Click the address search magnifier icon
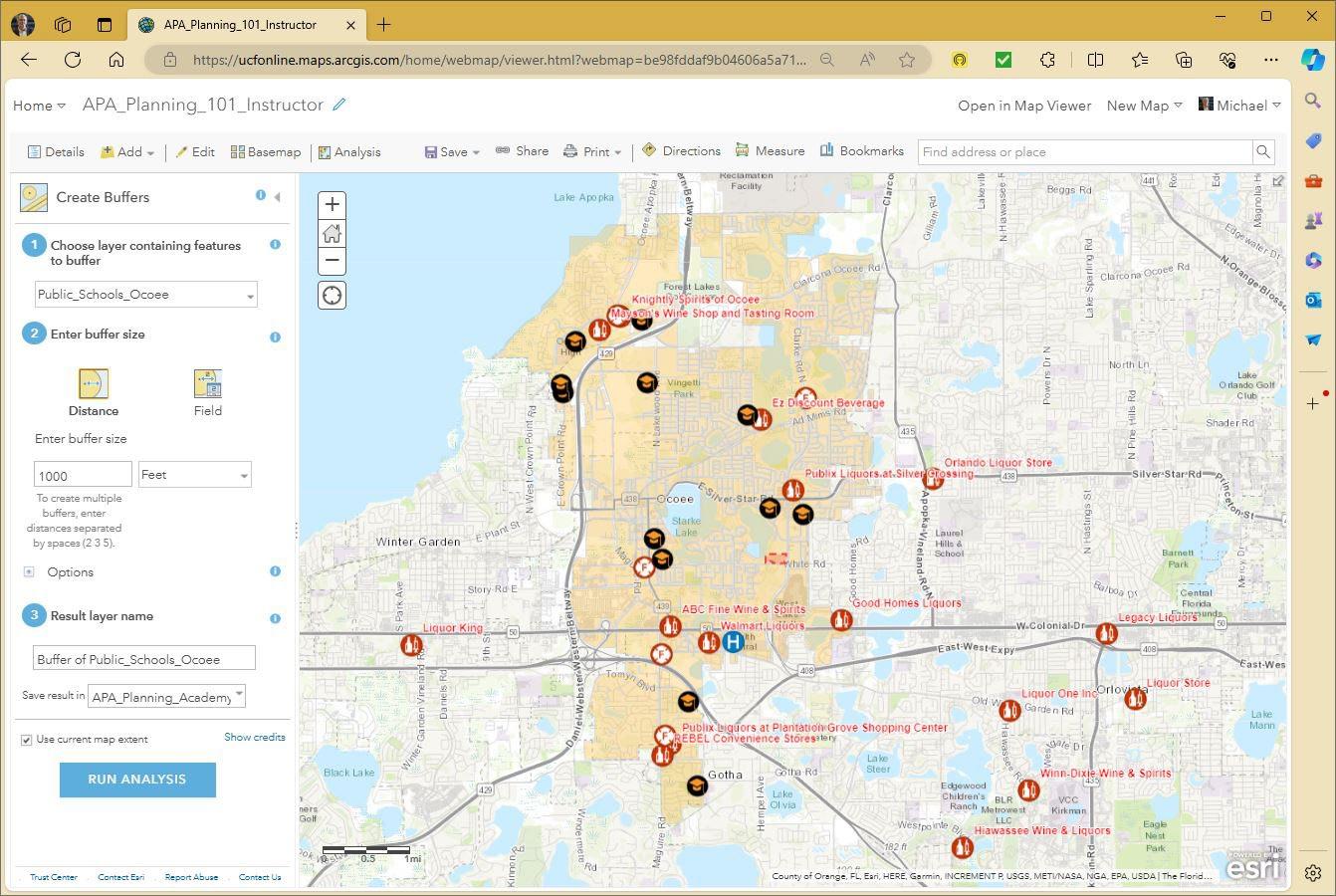Viewport: 1336px width, 896px height. [x=1263, y=152]
